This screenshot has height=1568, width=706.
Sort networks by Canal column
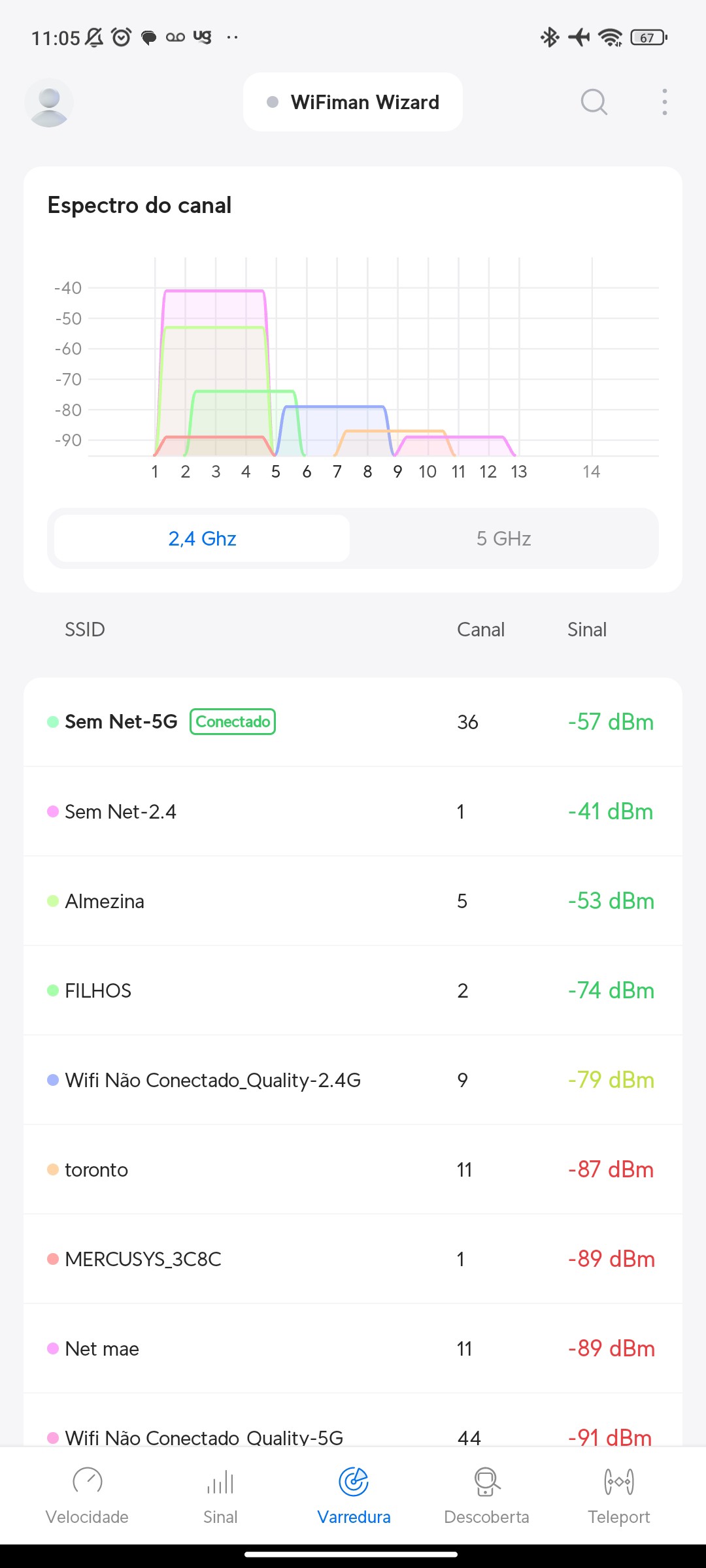480,630
